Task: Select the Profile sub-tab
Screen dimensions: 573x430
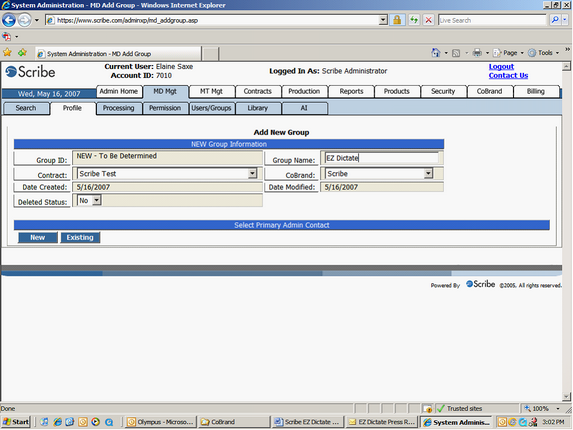Action: pyautogui.click(x=72, y=108)
